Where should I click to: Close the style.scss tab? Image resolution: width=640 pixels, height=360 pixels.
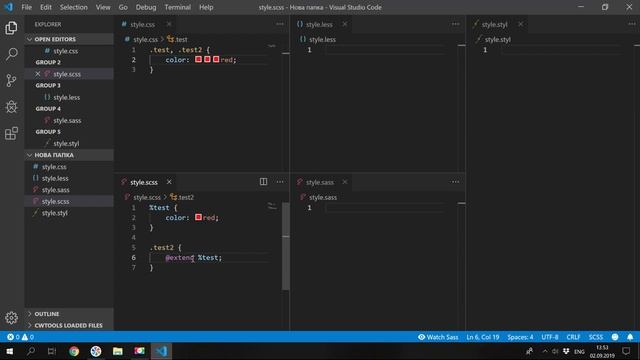(169, 182)
